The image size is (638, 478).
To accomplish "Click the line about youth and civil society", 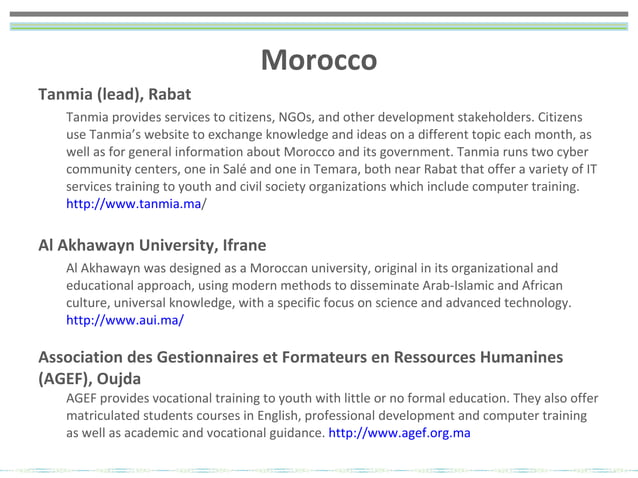I will tap(323, 186).
